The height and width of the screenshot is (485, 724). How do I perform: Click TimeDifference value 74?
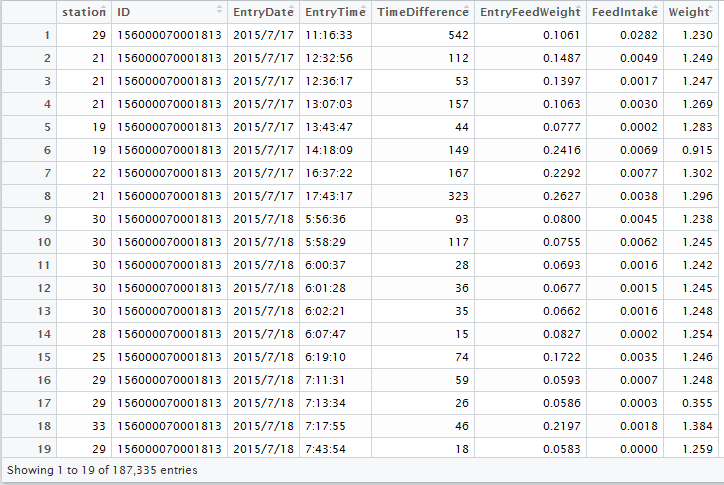[x=462, y=357]
